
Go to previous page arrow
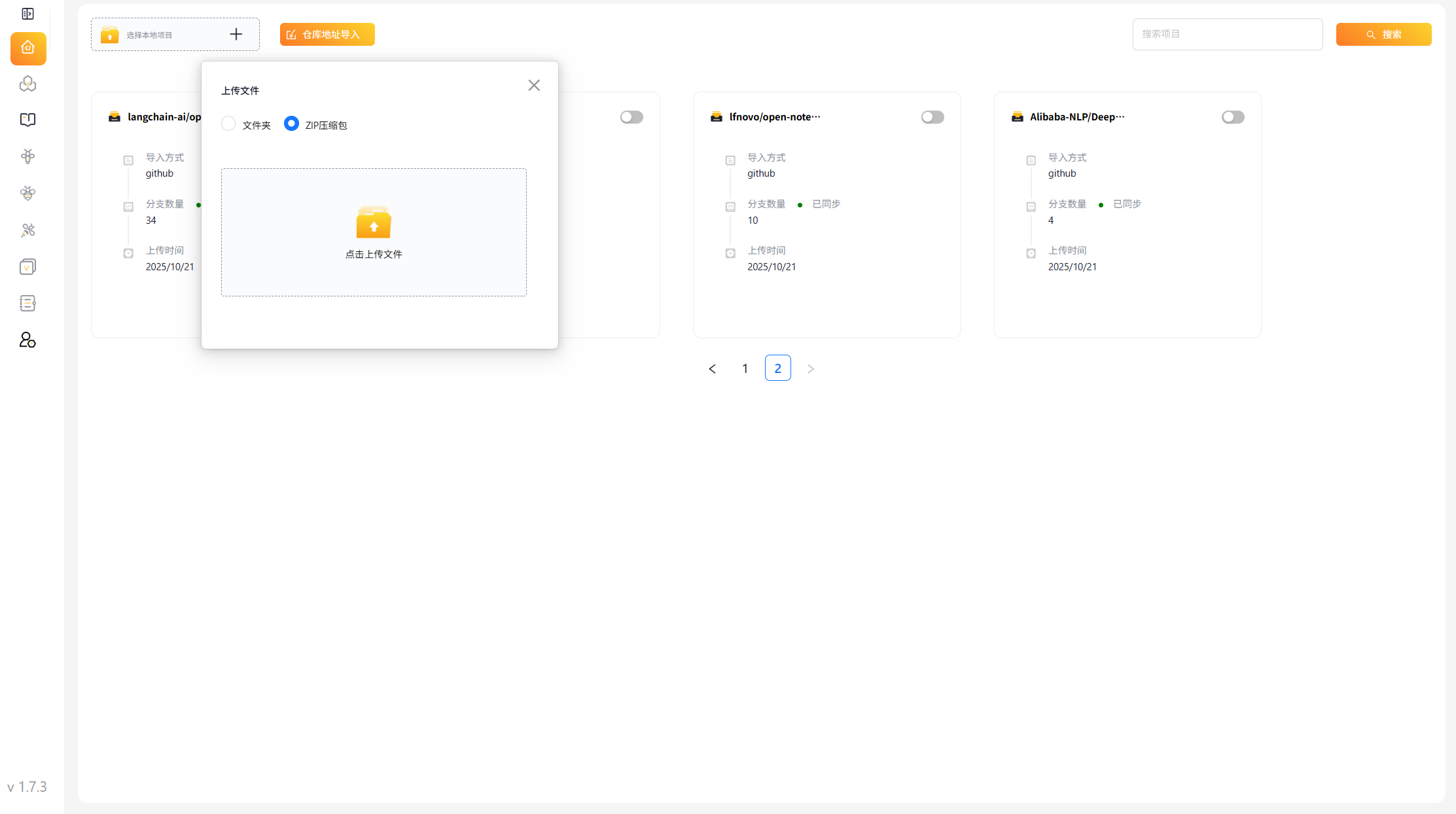(712, 369)
